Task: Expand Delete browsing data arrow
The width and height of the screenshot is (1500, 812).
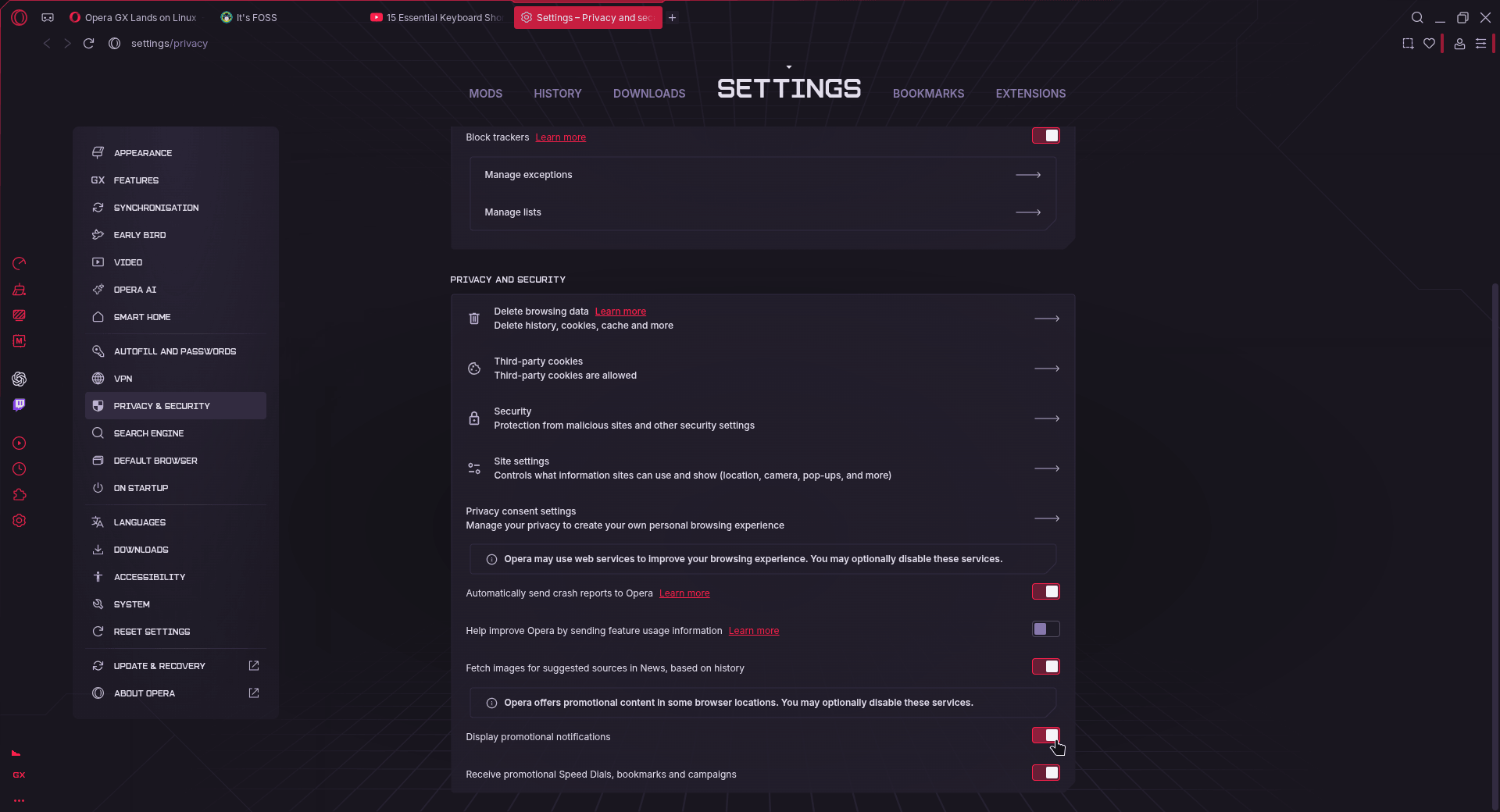Action: coord(1046,319)
